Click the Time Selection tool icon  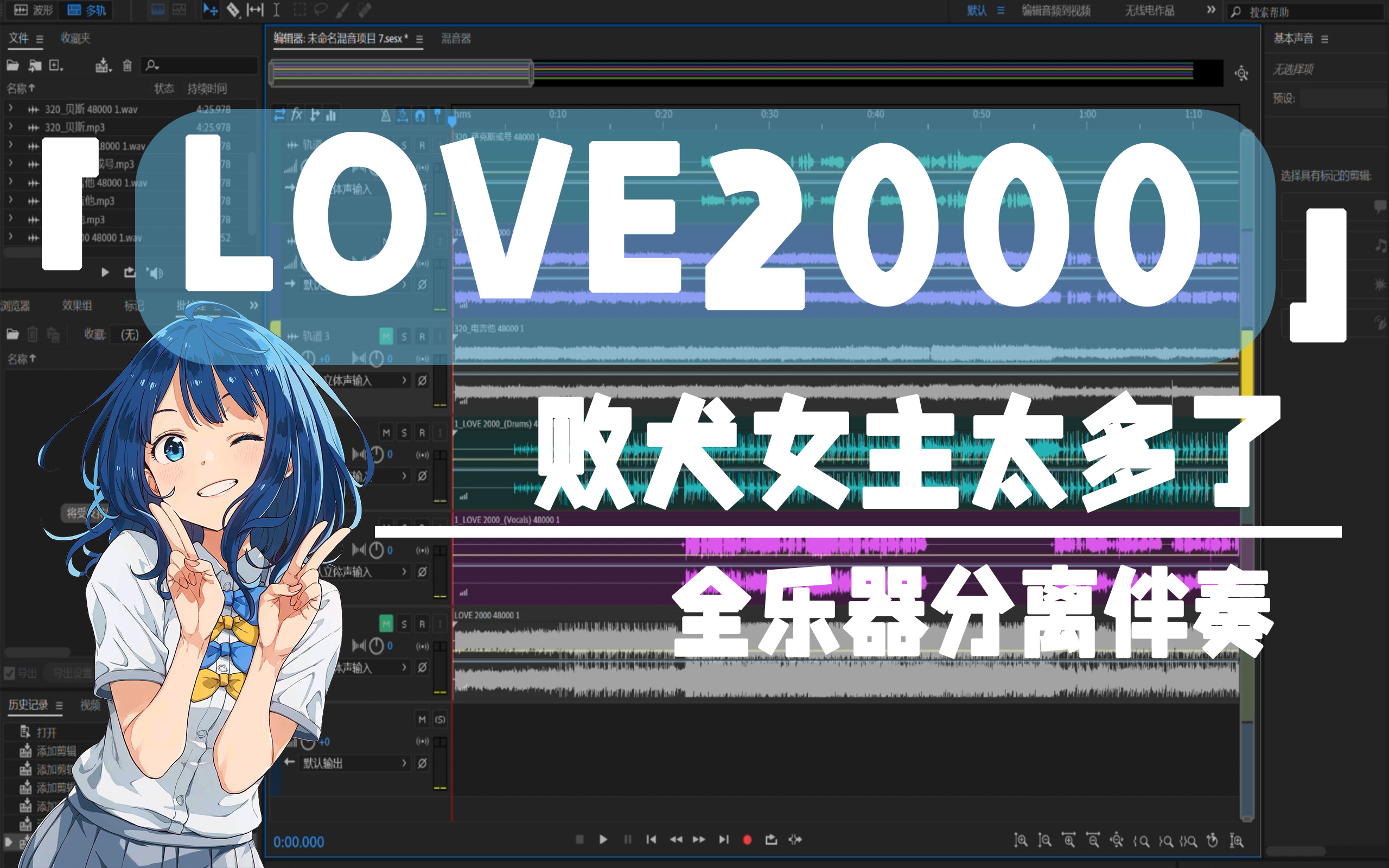(276, 10)
